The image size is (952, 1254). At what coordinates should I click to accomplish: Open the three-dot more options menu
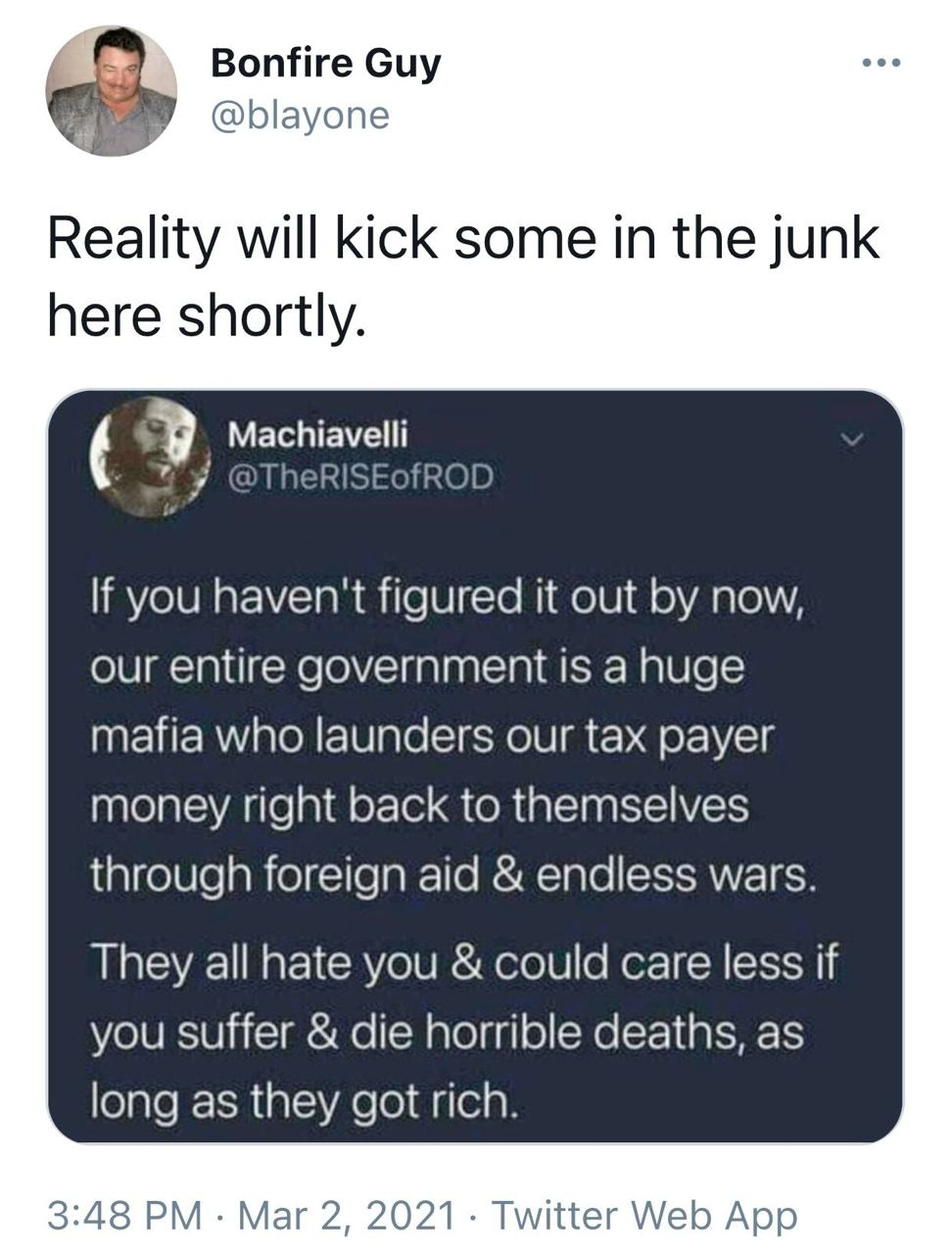click(881, 65)
